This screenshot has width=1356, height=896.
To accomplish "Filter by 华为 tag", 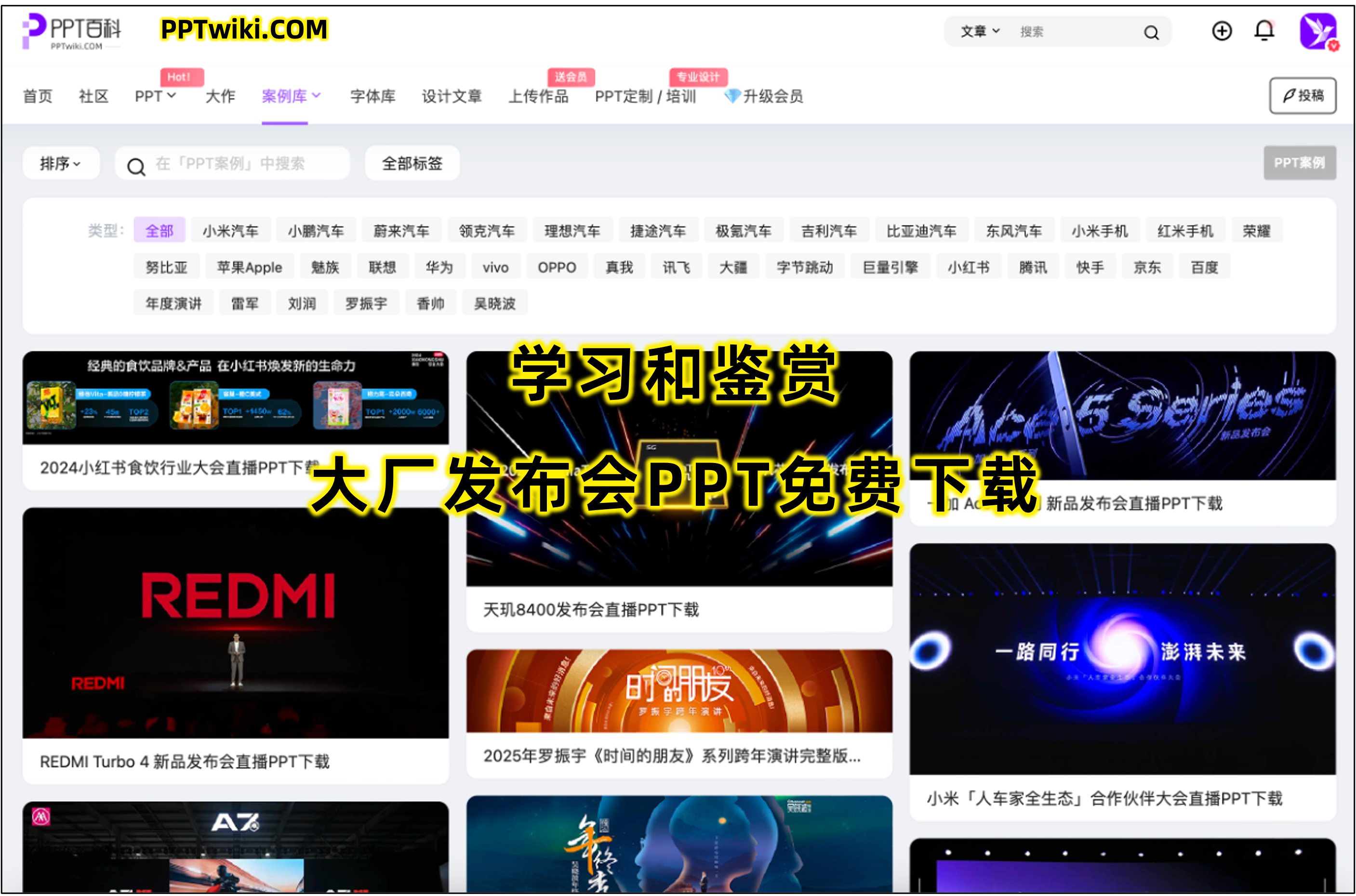I will [x=439, y=267].
